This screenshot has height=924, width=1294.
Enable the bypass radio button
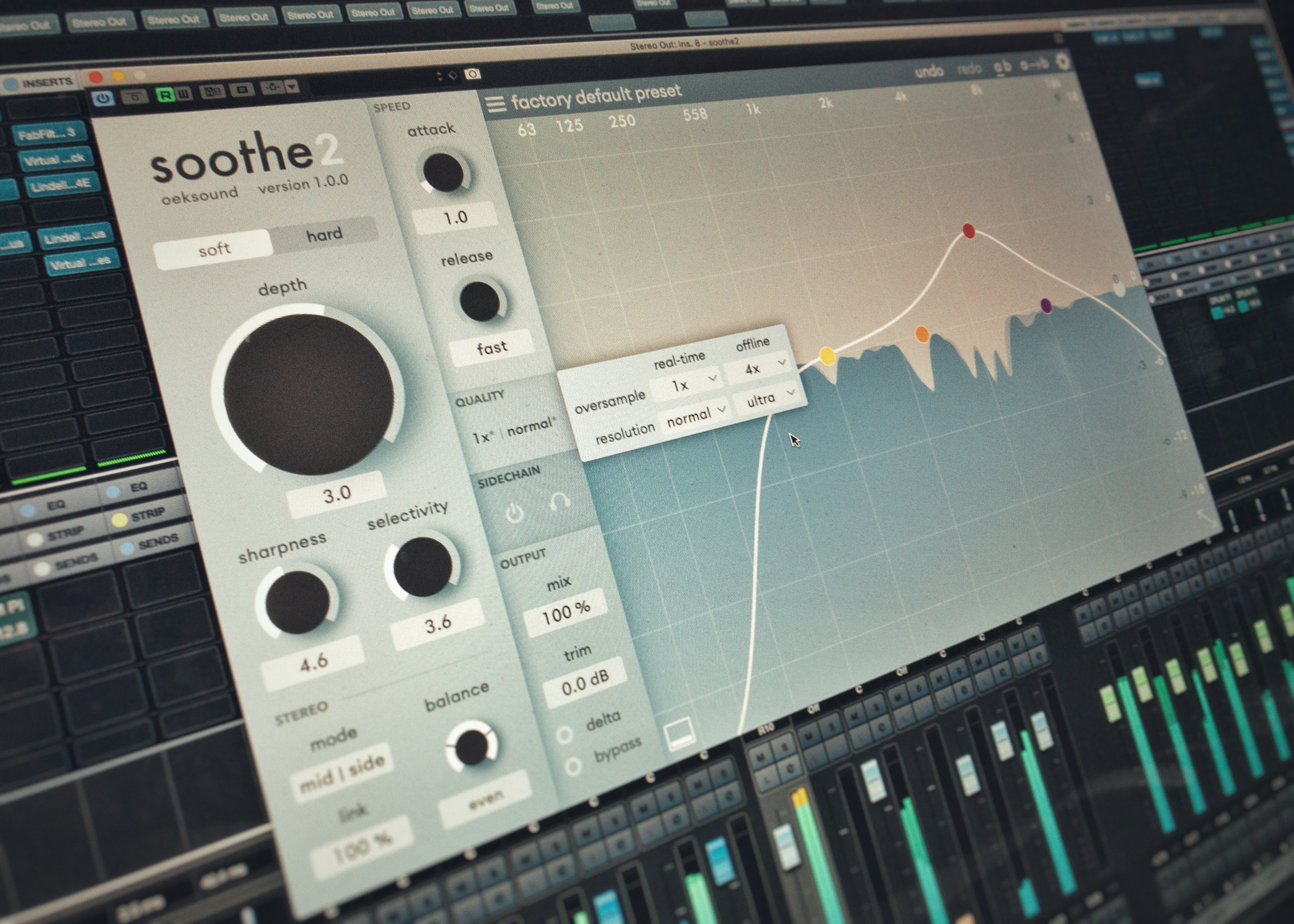[x=573, y=766]
